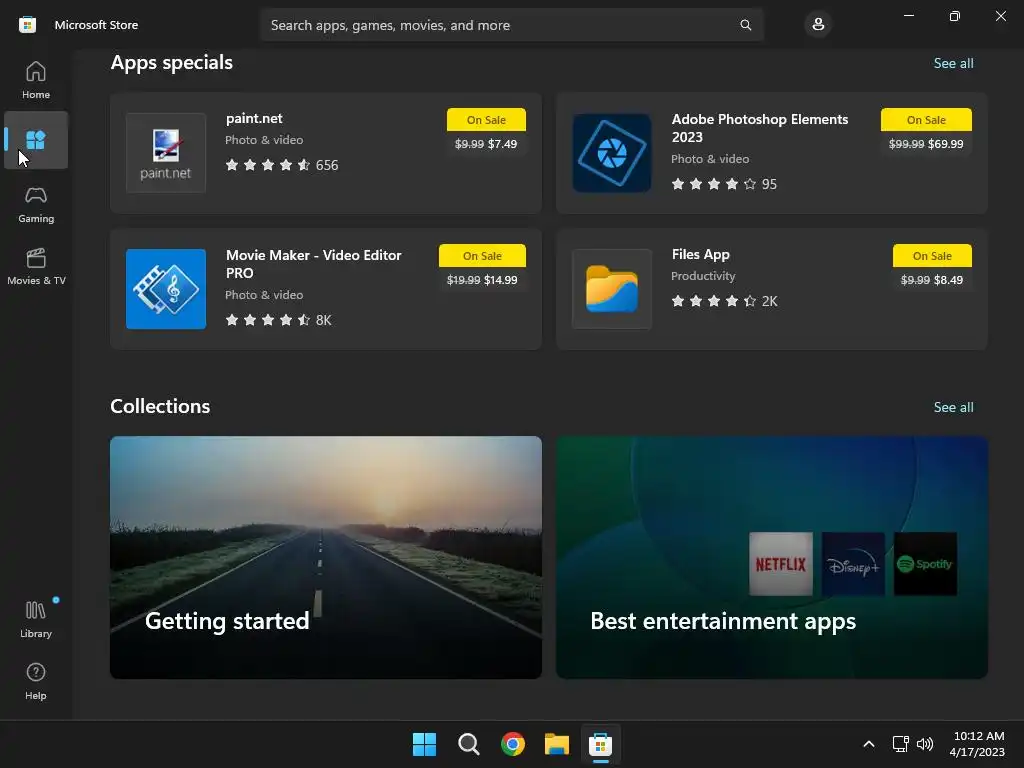Click See all for Apps specials
This screenshot has width=1024, height=768.
point(953,63)
